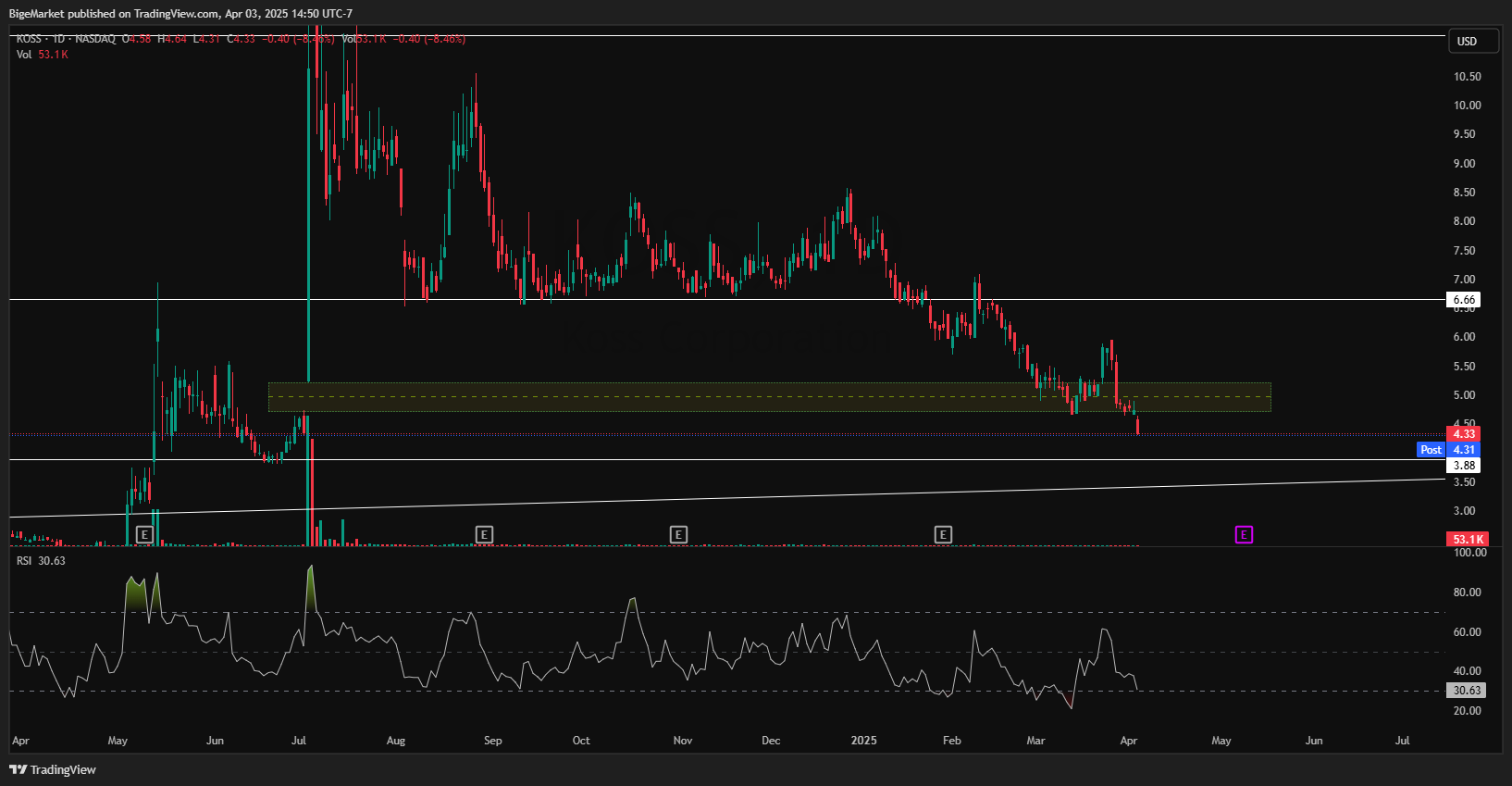Click the blue Post 4.31 price label
Image resolution: width=1512 pixels, height=786 pixels.
[x=1448, y=450]
